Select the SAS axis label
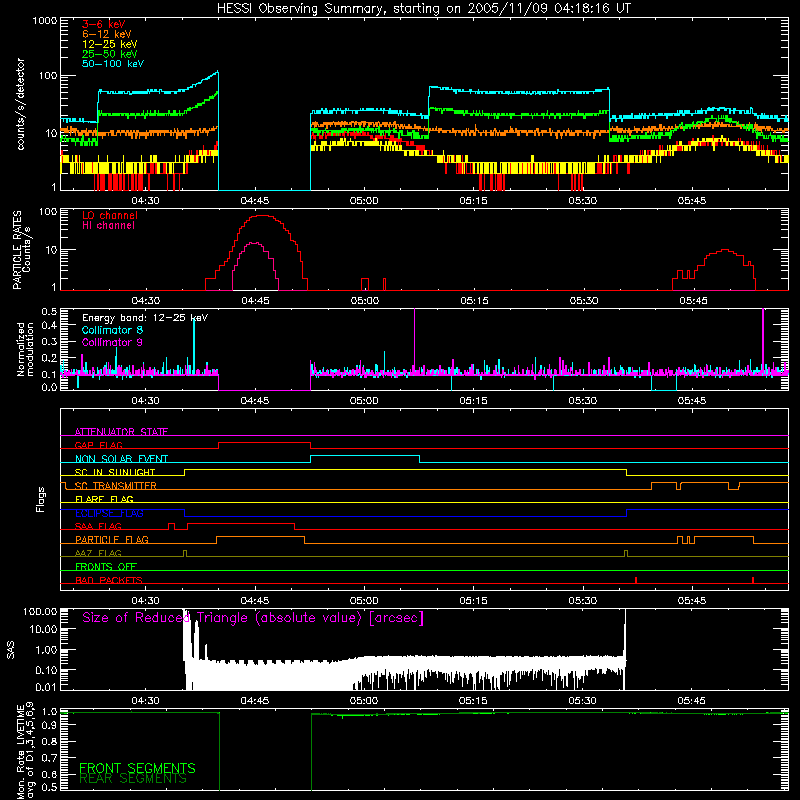The image size is (800, 800). [x=11, y=650]
